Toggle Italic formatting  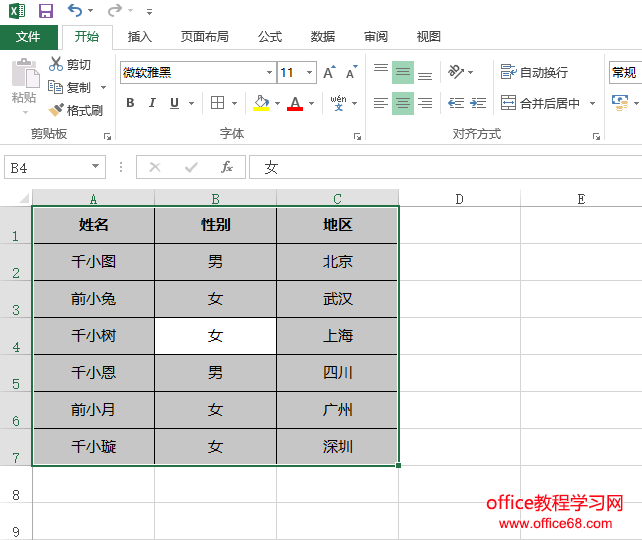[x=152, y=103]
